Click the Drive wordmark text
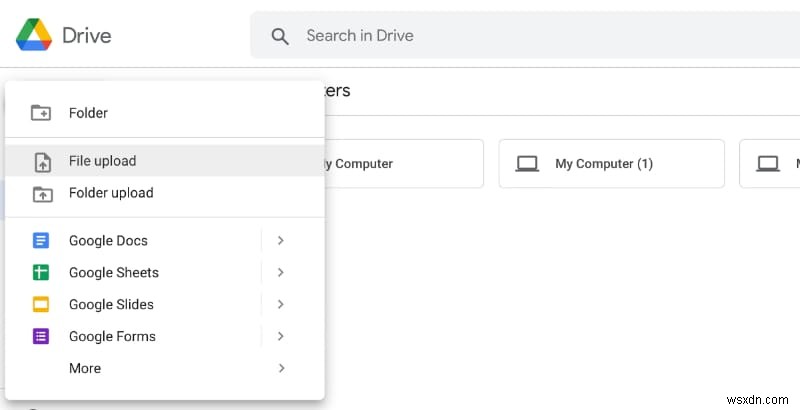This screenshot has height=410, width=800. click(x=87, y=36)
